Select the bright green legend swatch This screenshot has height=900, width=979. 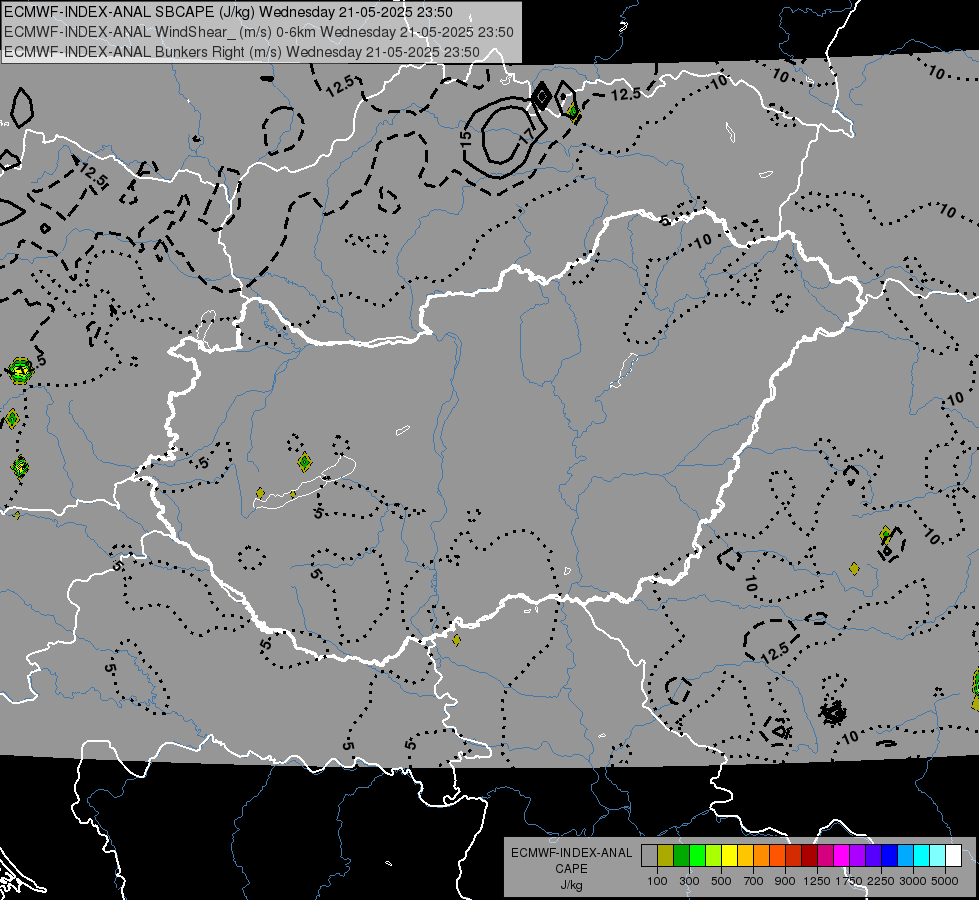(x=697, y=856)
